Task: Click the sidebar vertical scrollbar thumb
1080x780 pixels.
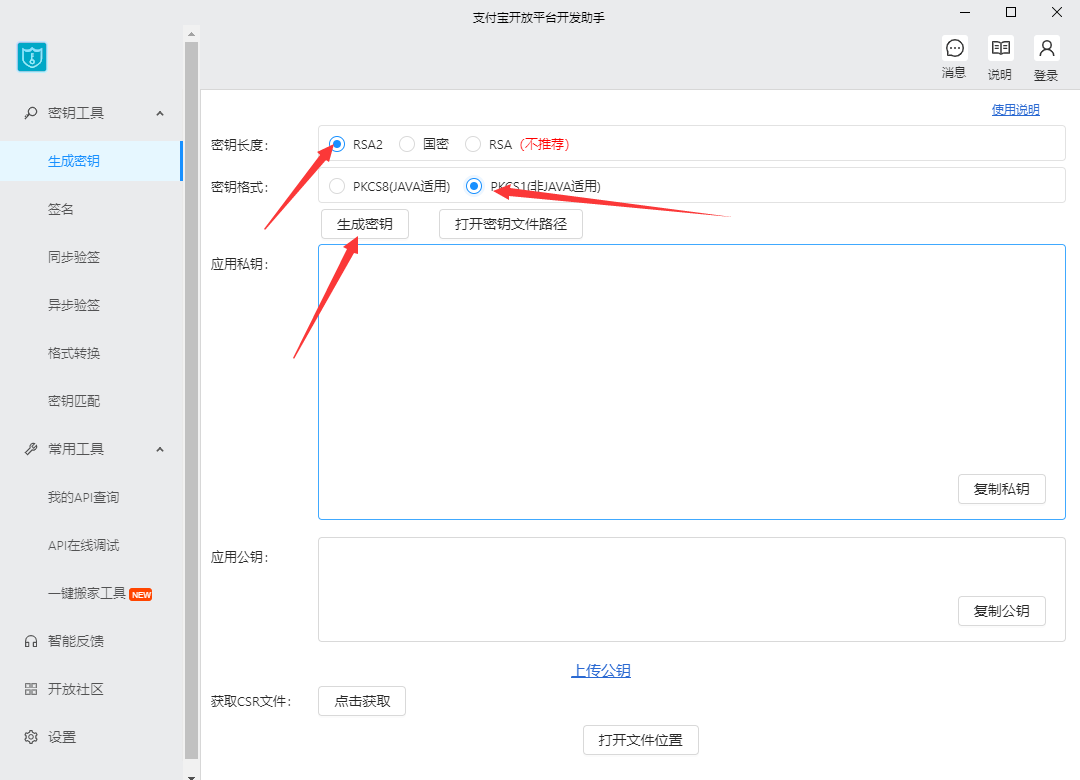Action: [191, 400]
